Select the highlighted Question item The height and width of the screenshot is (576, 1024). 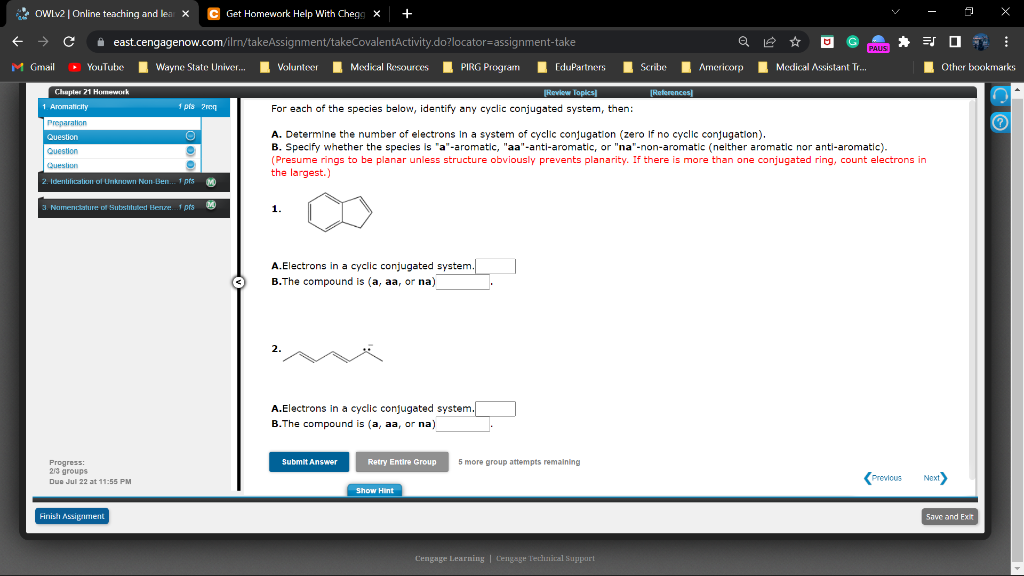coord(122,136)
